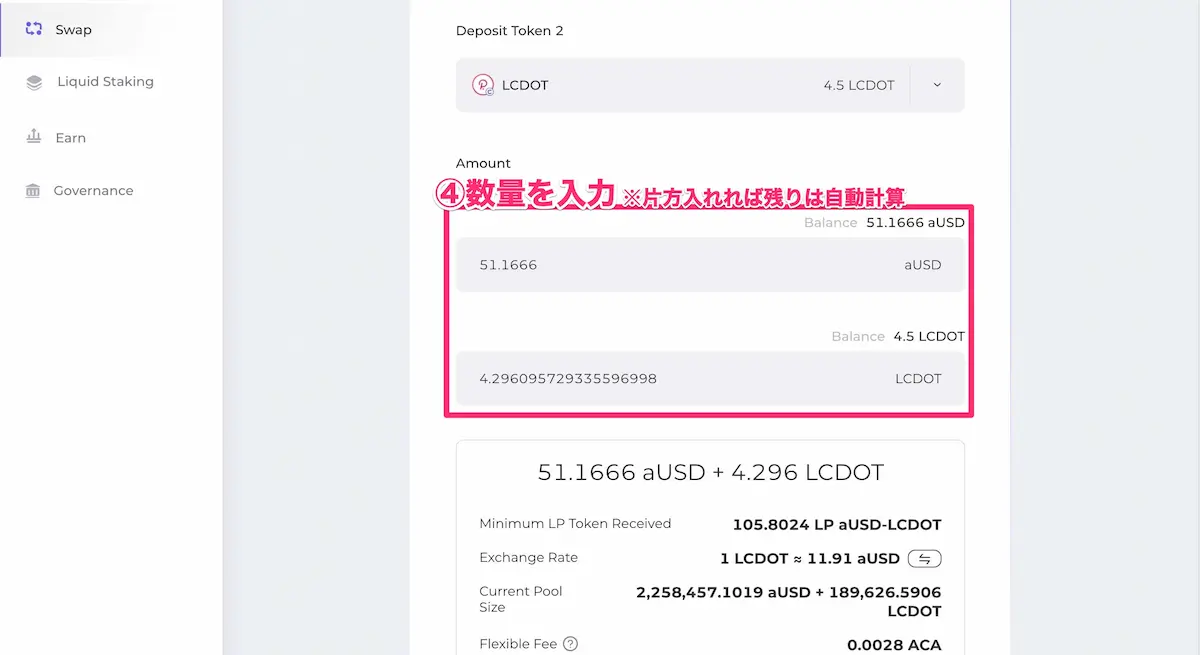Click the 'Minimum LP Token Received' label
The width and height of the screenshot is (1200, 655).
coord(575,523)
